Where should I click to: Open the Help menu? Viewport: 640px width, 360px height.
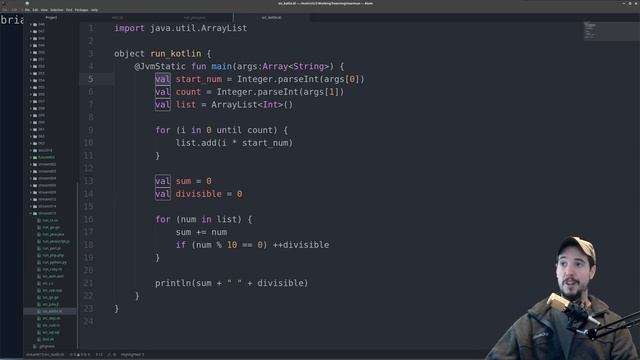(x=94, y=10)
